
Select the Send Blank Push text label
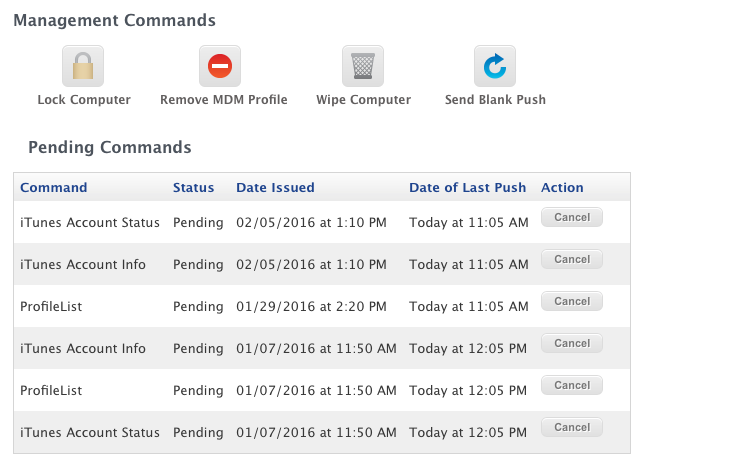click(495, 100)
